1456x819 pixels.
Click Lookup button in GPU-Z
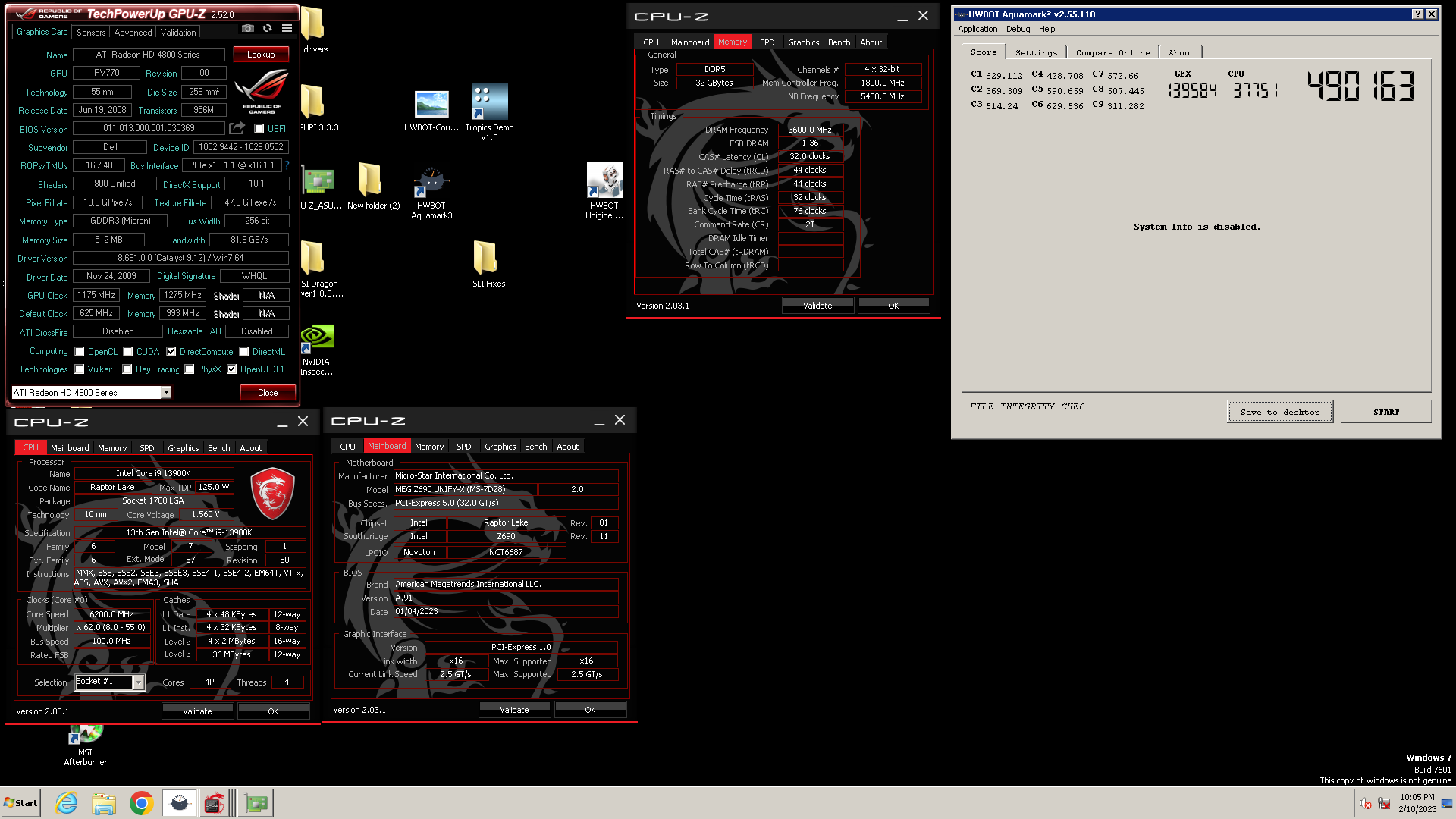pos(261,55)
